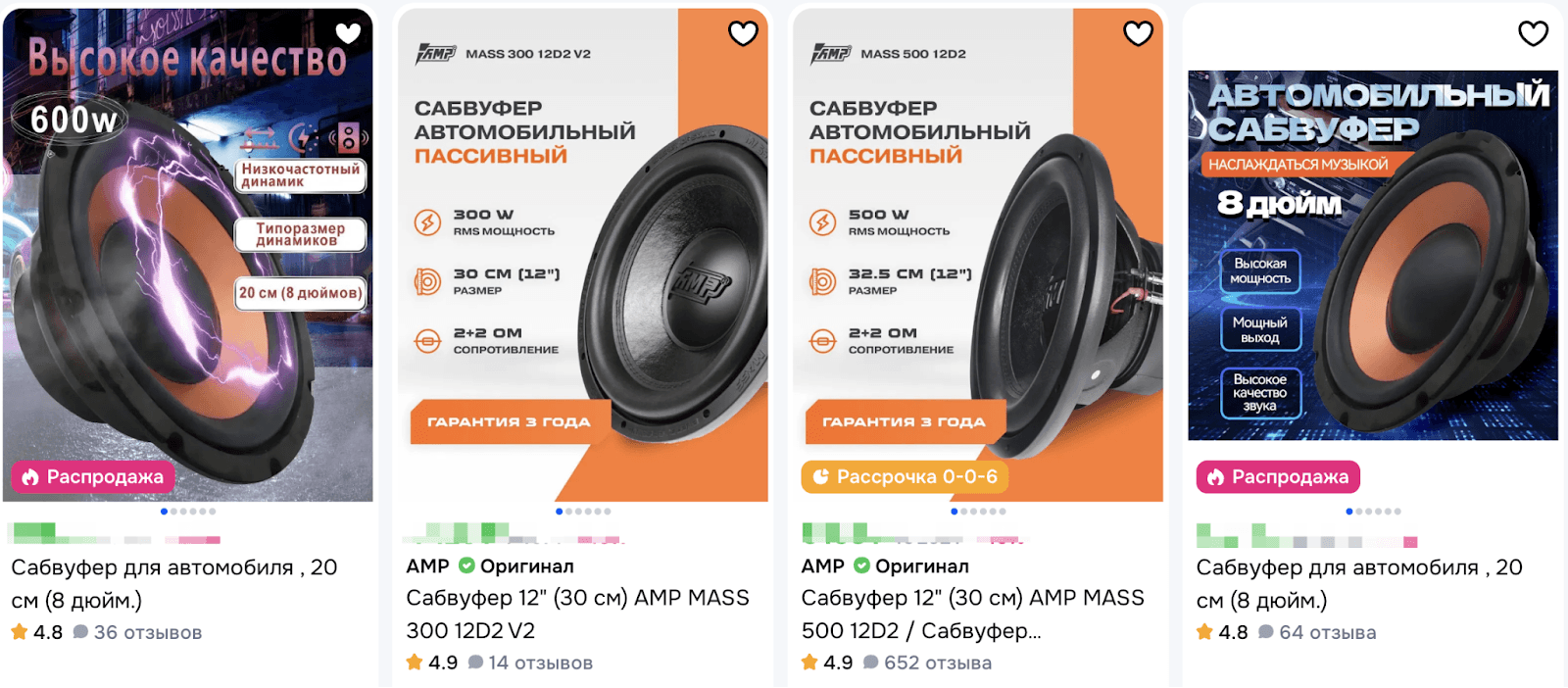The width and height of the screenshot is (1568, 688).
Task: Open AMP MASS 500 12D2 product image
Action: (978, 255)
